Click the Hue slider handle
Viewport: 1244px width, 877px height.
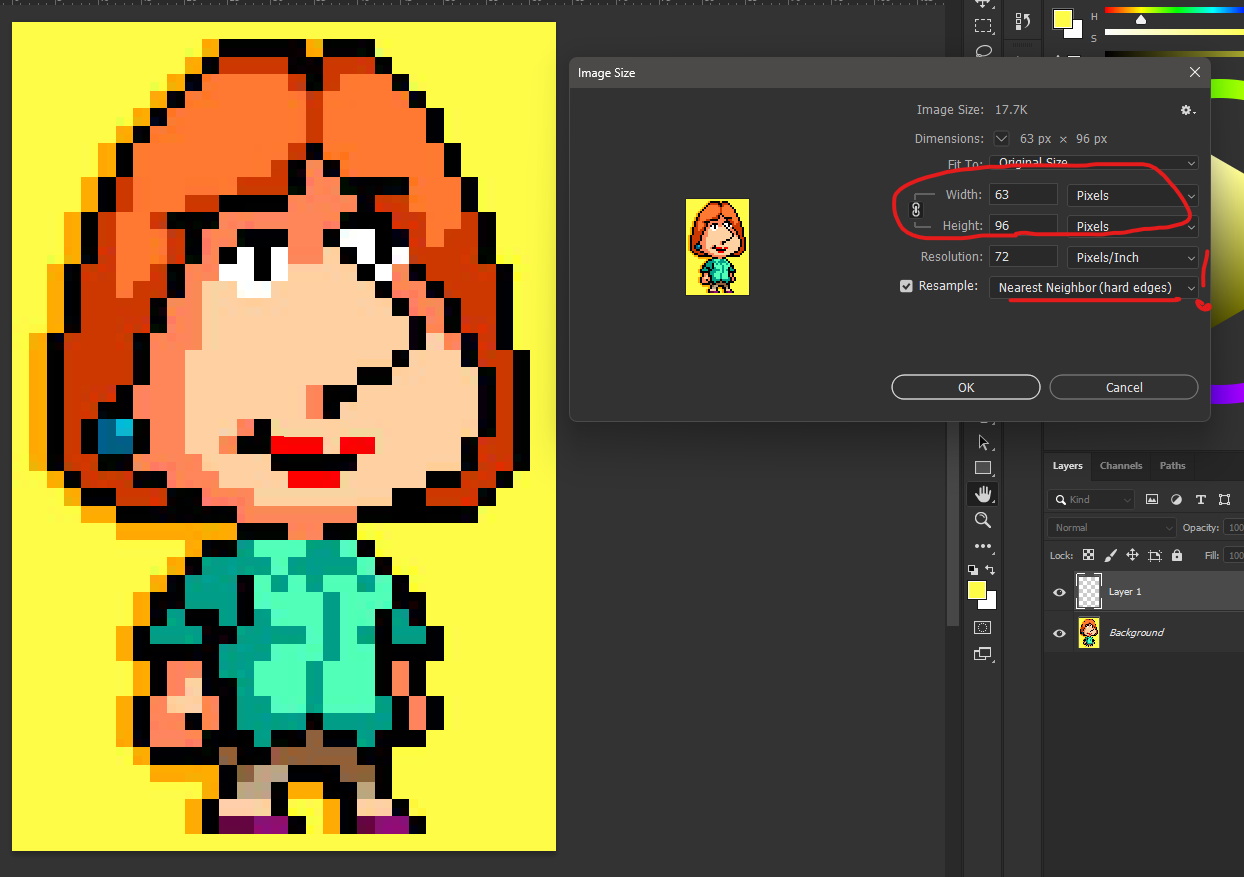tap(1141, 19)
